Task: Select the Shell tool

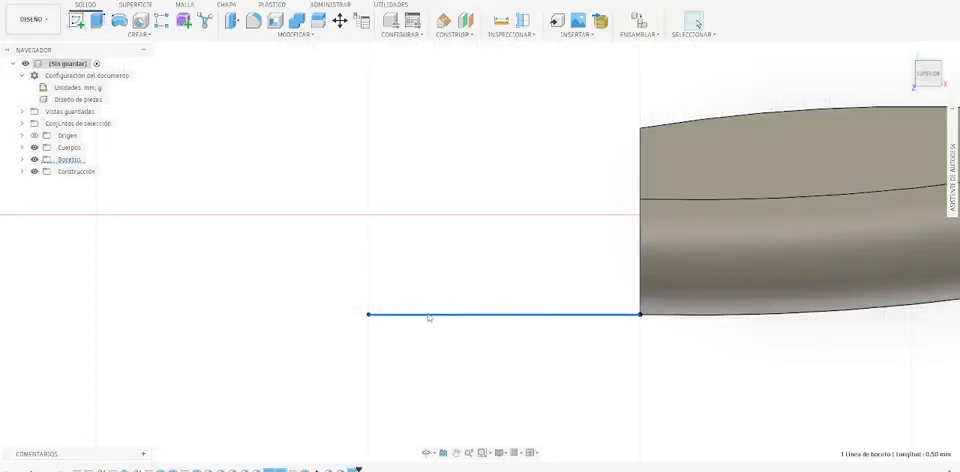Action: [x=275, y=21]
